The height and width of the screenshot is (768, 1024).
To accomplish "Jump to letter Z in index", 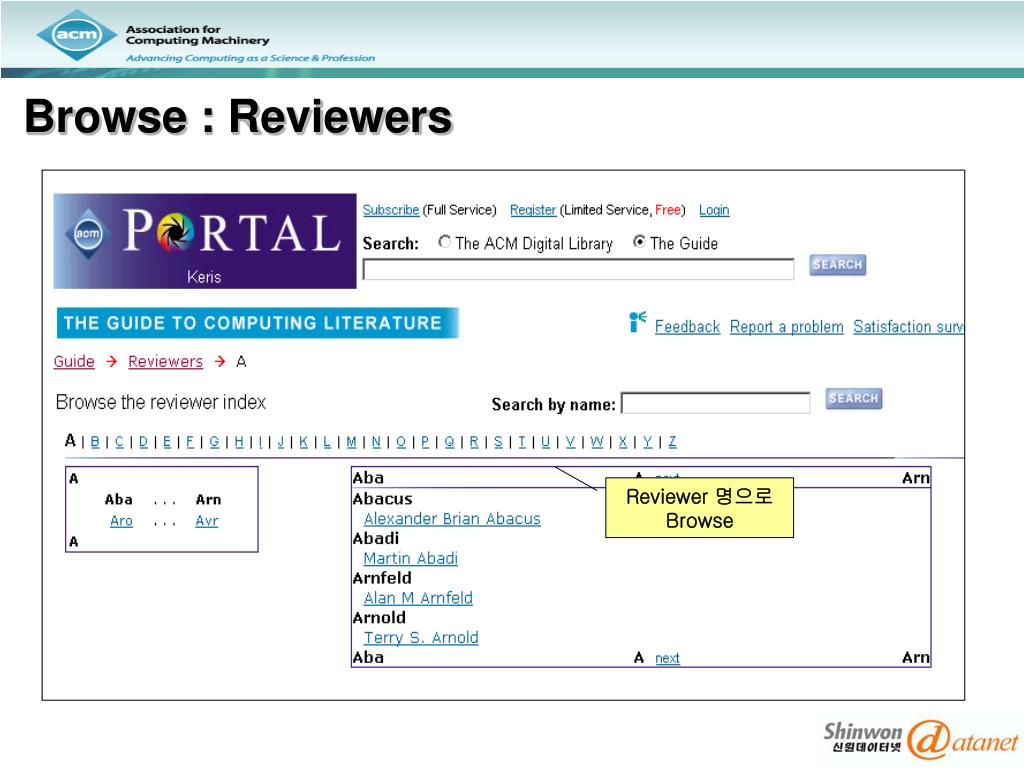I will (673, 442).
